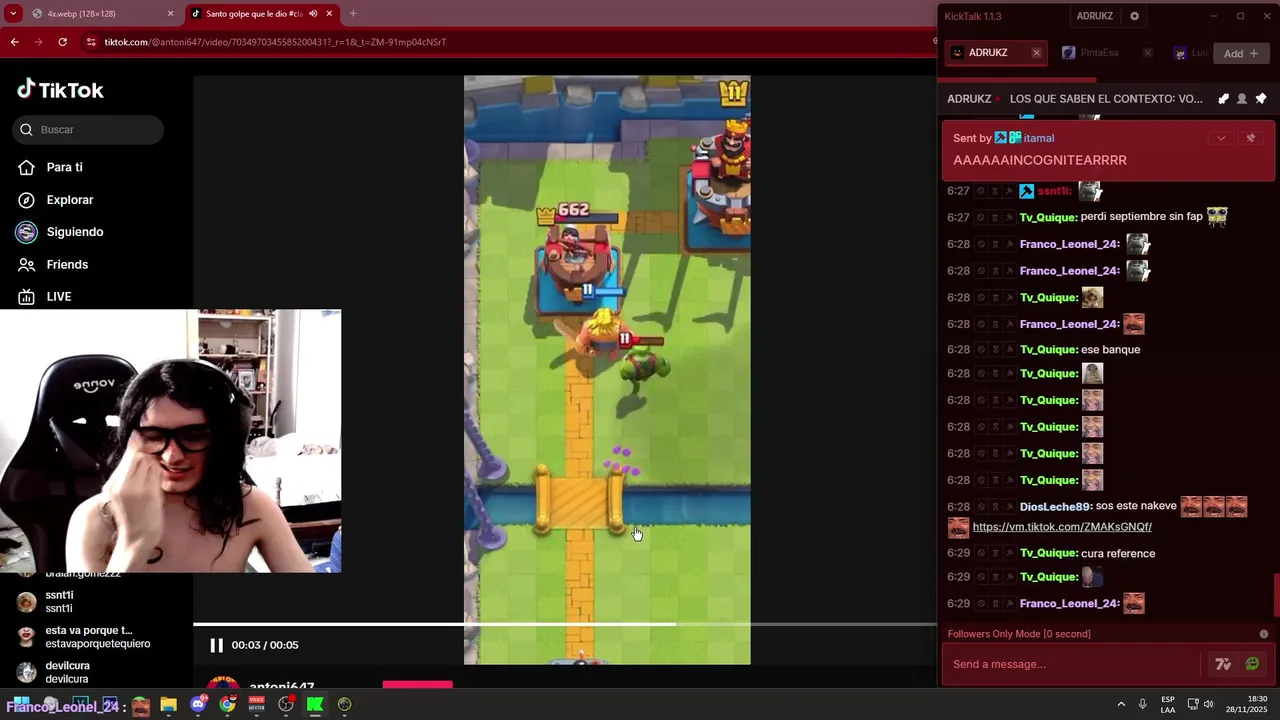Open the user icon in chat header
Image resolution: width=1280 pixels, height=720 pixels.
click(x=1242, y=99)
